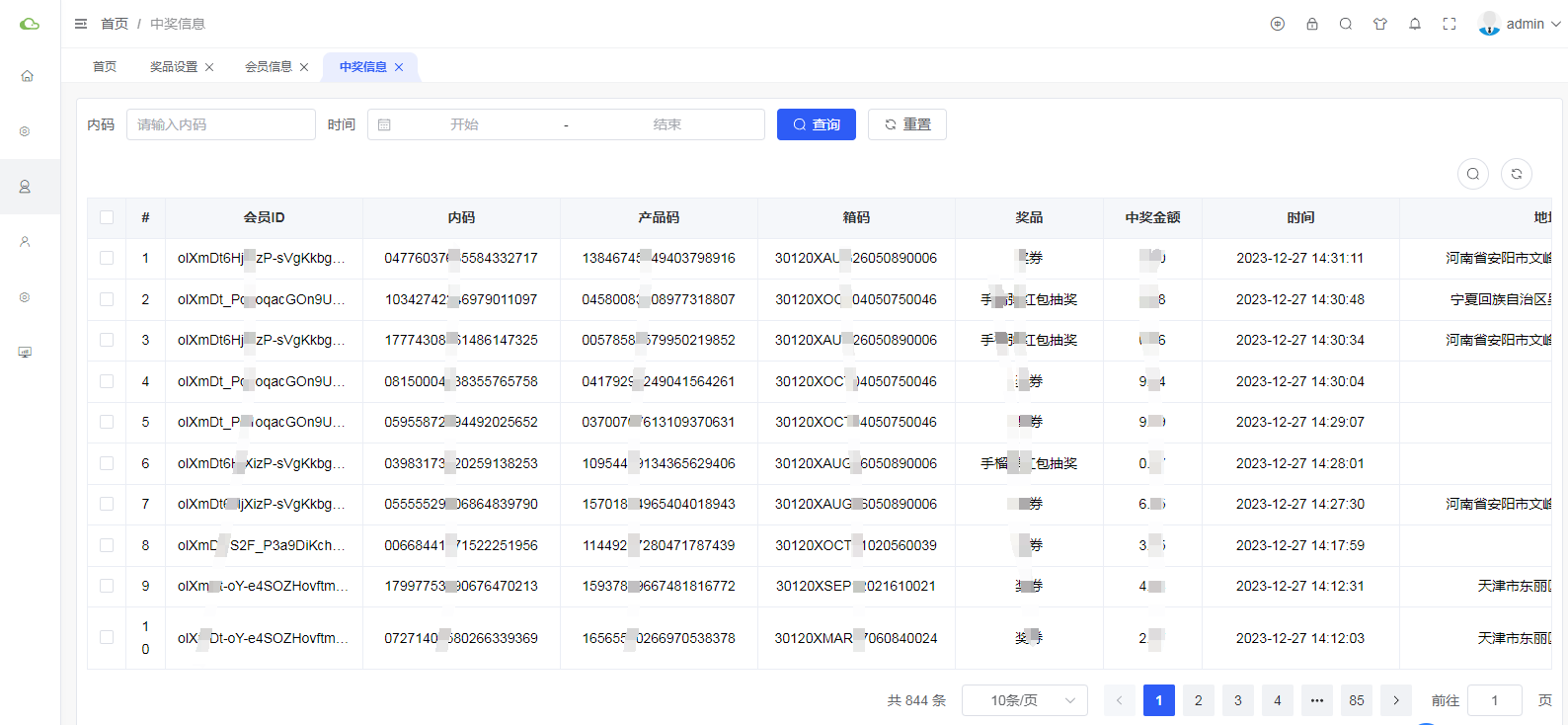
Task: Open notifications bell icon
Action: [x=1415, y=24]
